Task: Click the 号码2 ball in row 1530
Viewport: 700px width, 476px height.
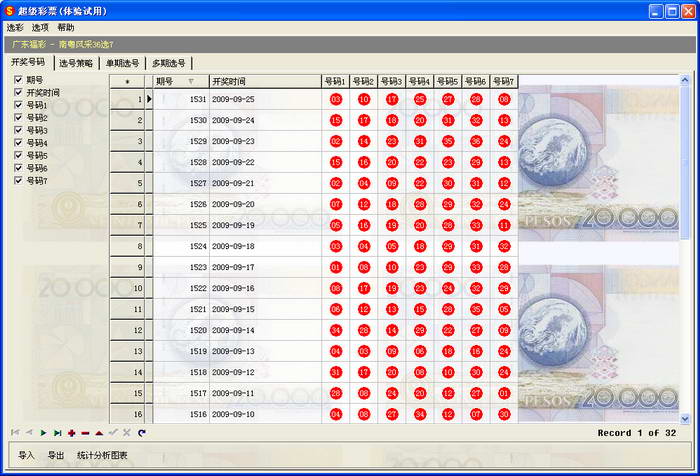Action: [x=364, y=120]
